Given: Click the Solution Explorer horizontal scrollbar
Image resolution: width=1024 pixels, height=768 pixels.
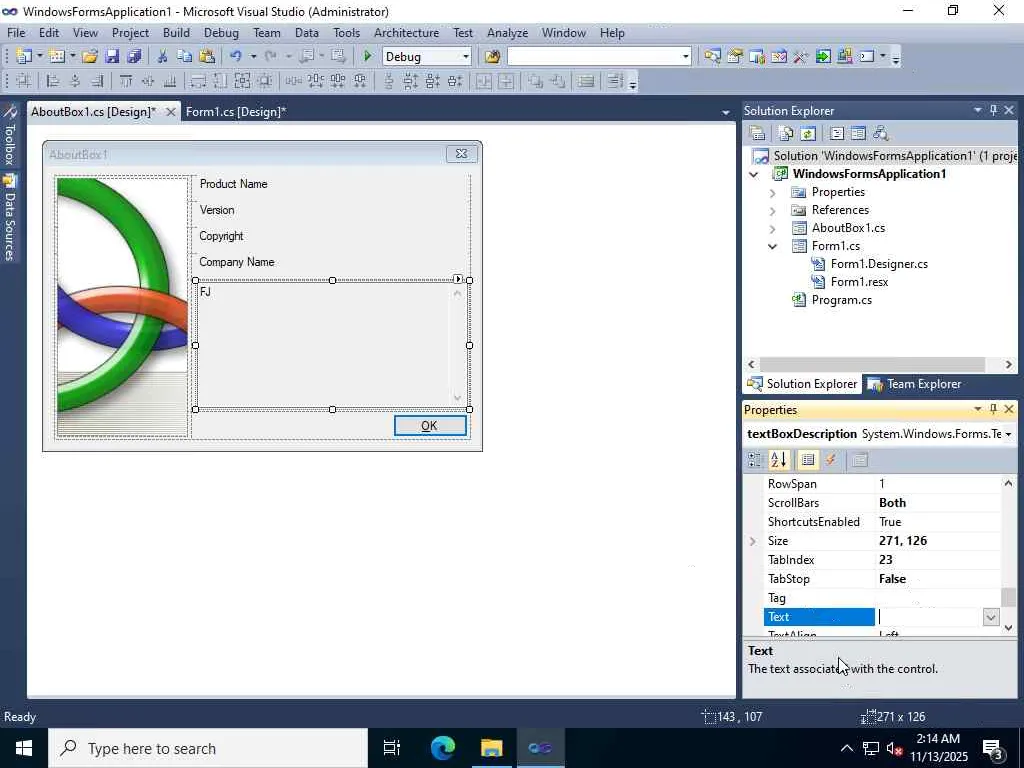Looking at the screenshot, I should 872,364.
